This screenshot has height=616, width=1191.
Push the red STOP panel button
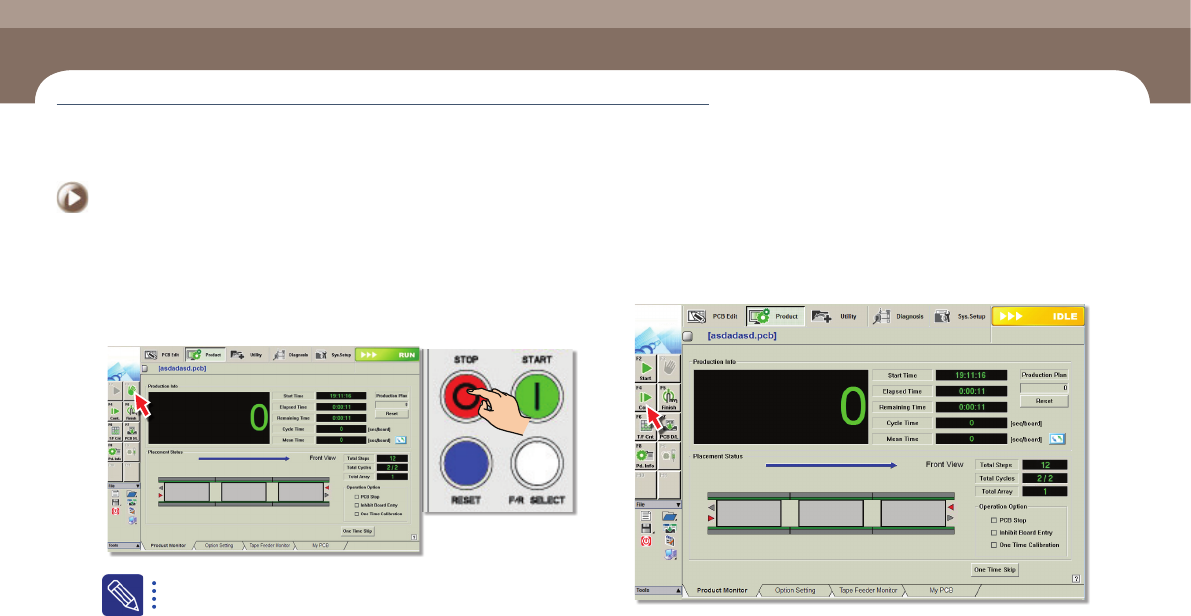pyautogui.click(x=466, y=396)
